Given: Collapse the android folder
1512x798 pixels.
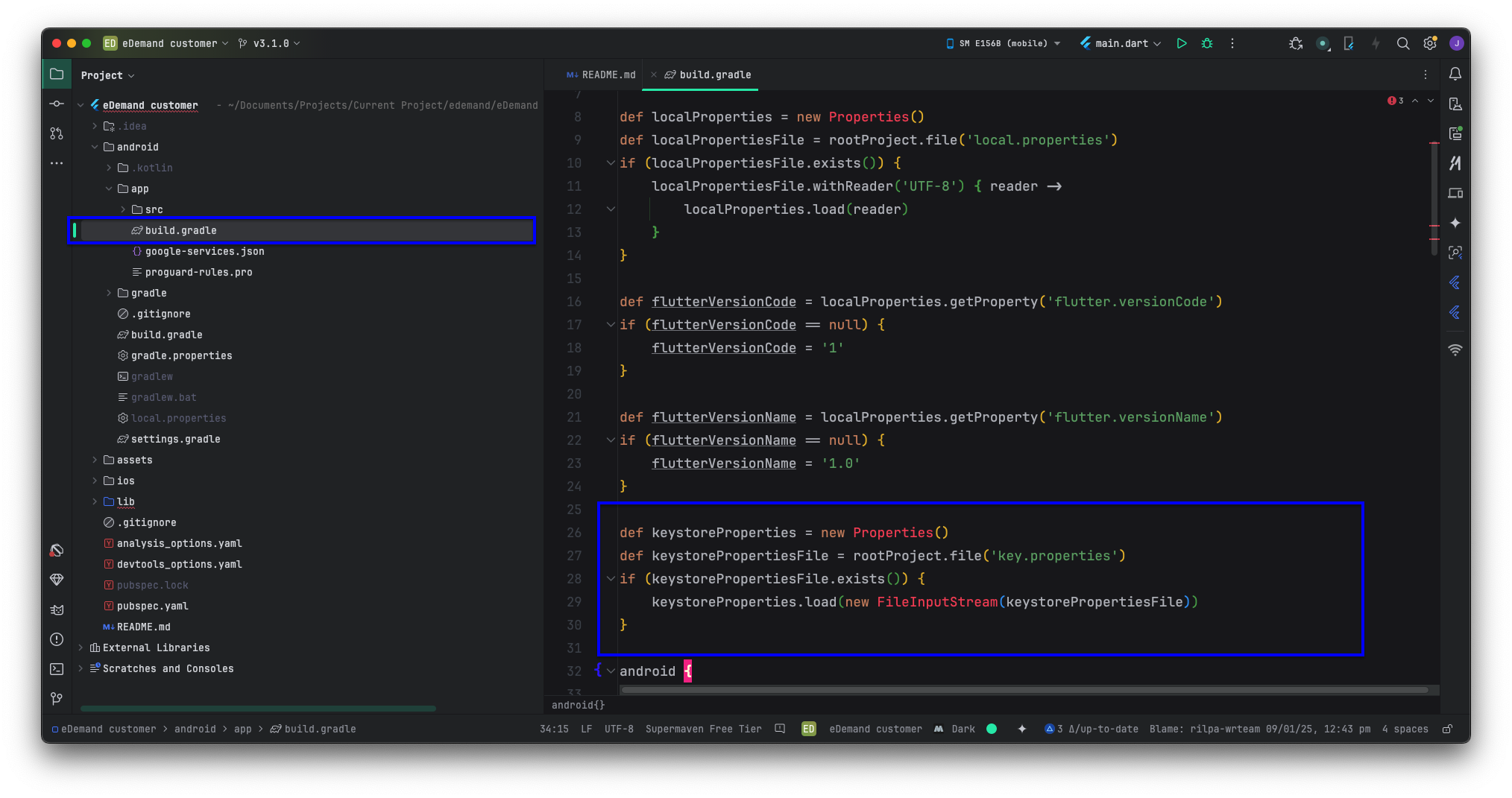Looking at the screenshot, I should [95, 147].
